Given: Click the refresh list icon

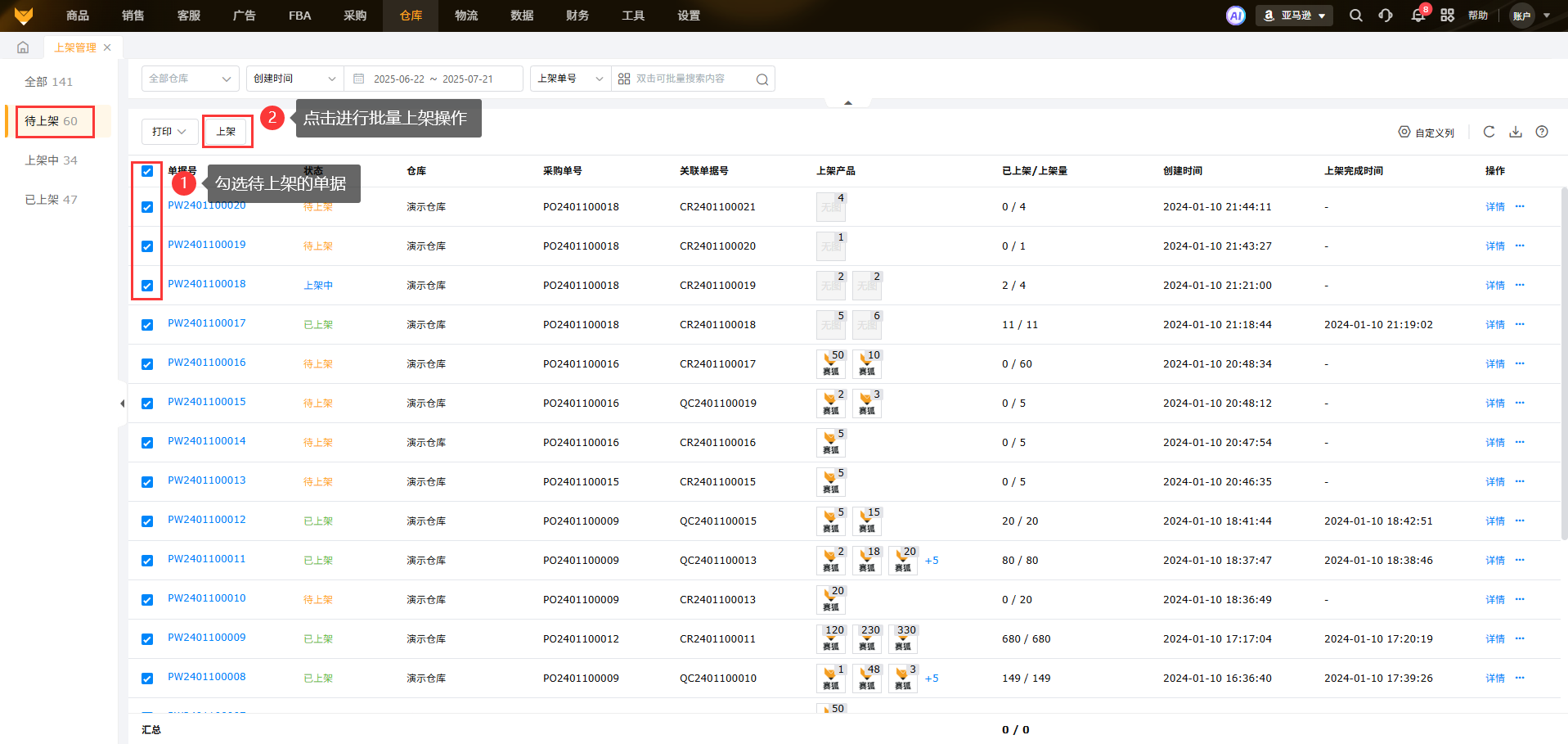Looking at the screenshot, I should click(1489, 132).
